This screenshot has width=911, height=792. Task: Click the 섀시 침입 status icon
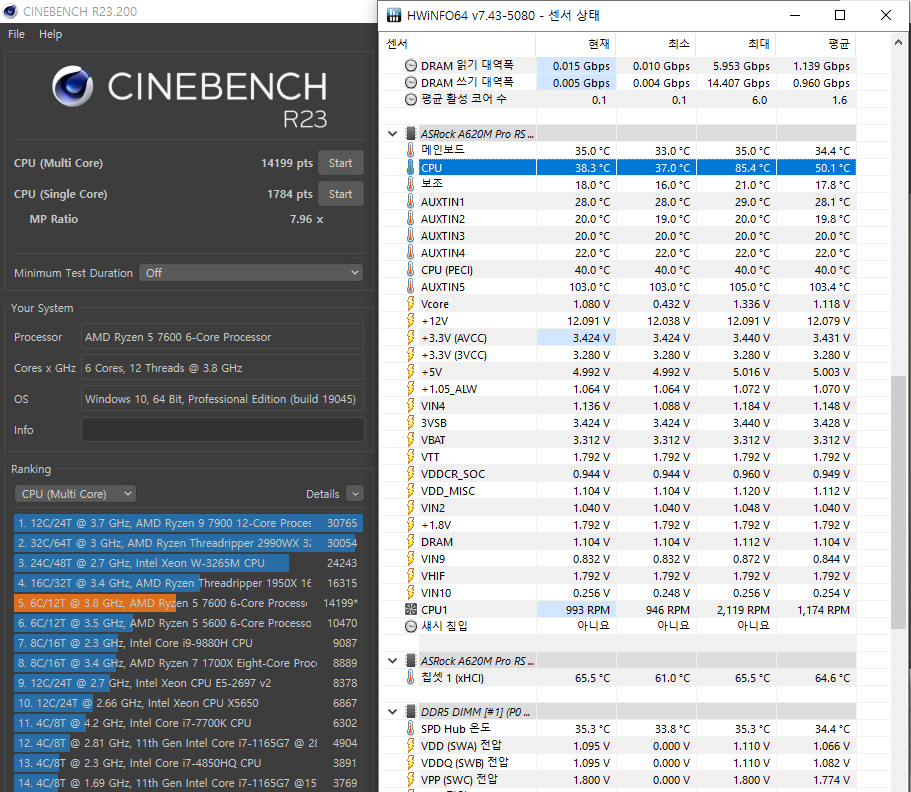pos(411,626)
